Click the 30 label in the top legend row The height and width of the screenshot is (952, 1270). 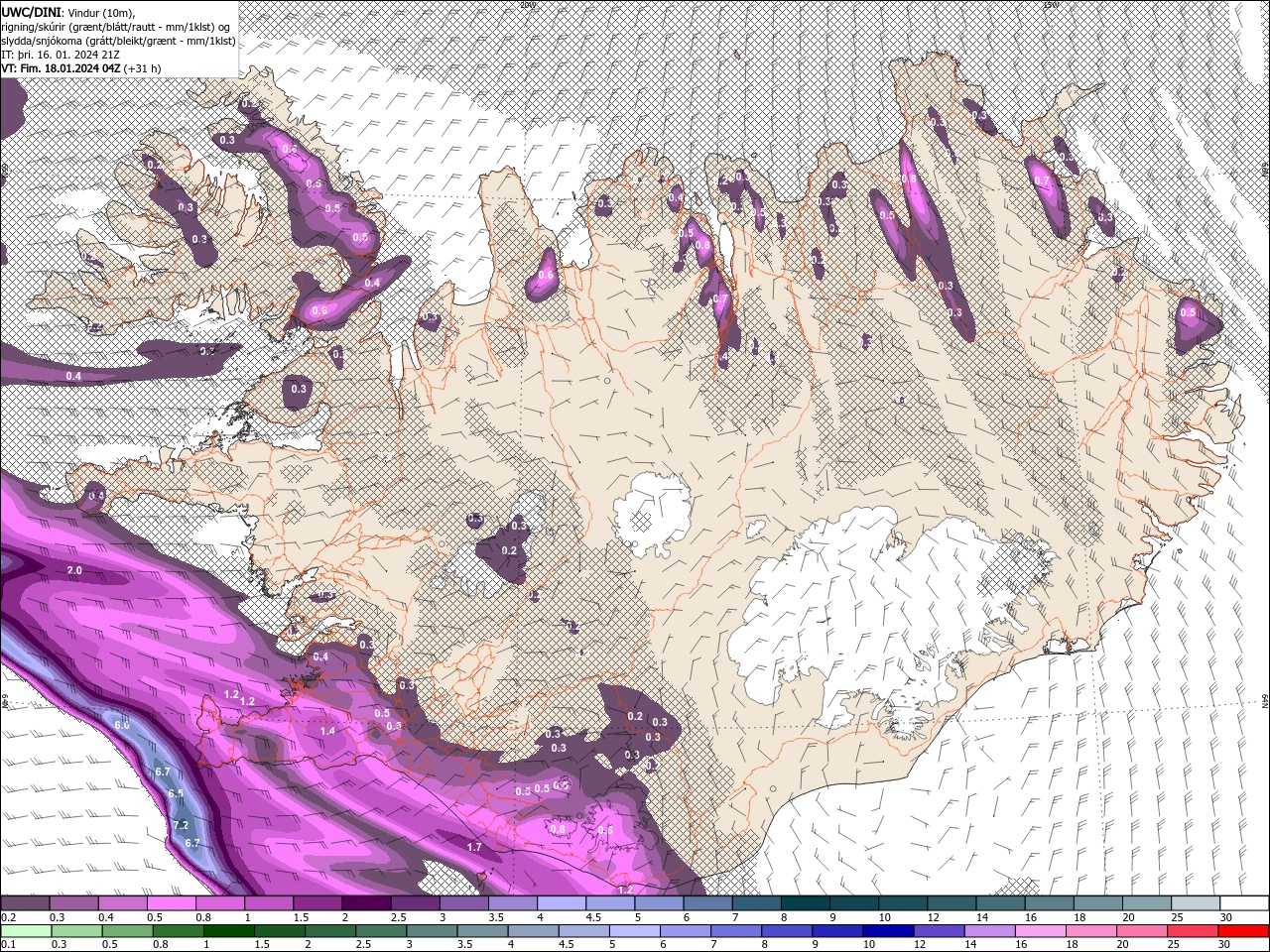[1225, 917]
